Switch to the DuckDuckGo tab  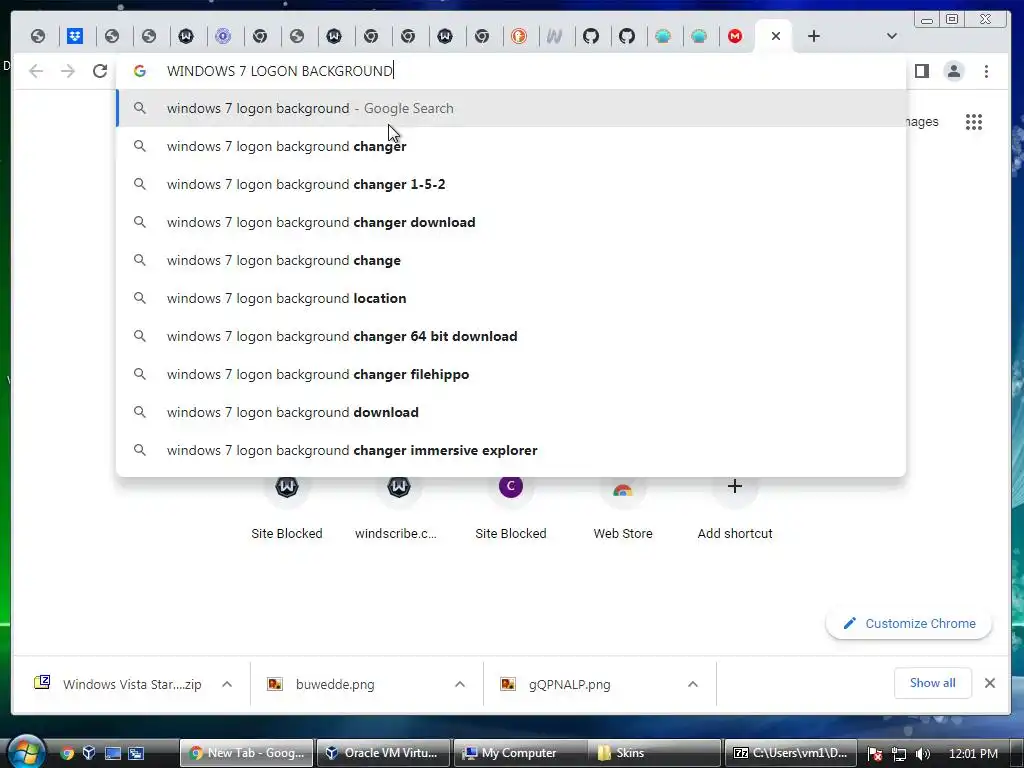pyautogui.click(x=519, y=37)
